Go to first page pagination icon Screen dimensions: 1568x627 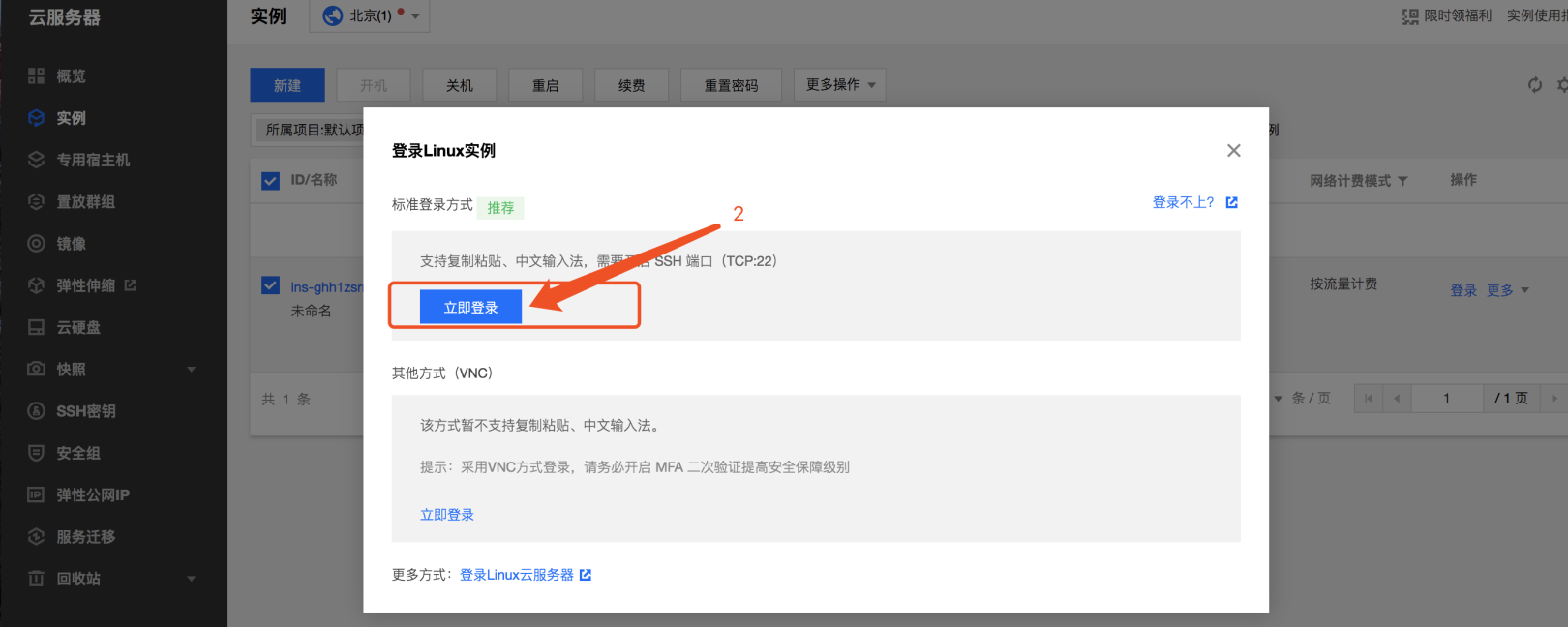pyautogui.click(x=1368, y=399)
